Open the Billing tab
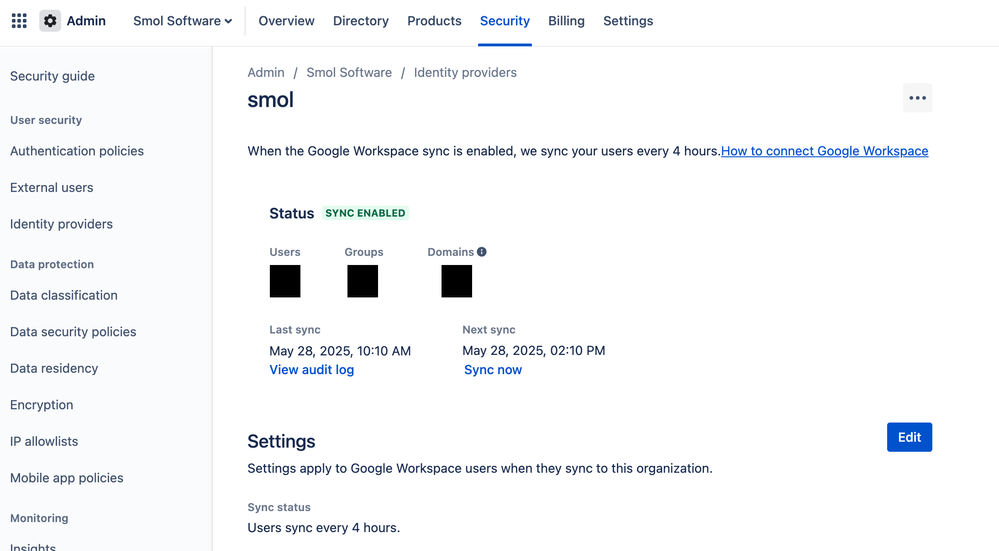 point(566,21)
